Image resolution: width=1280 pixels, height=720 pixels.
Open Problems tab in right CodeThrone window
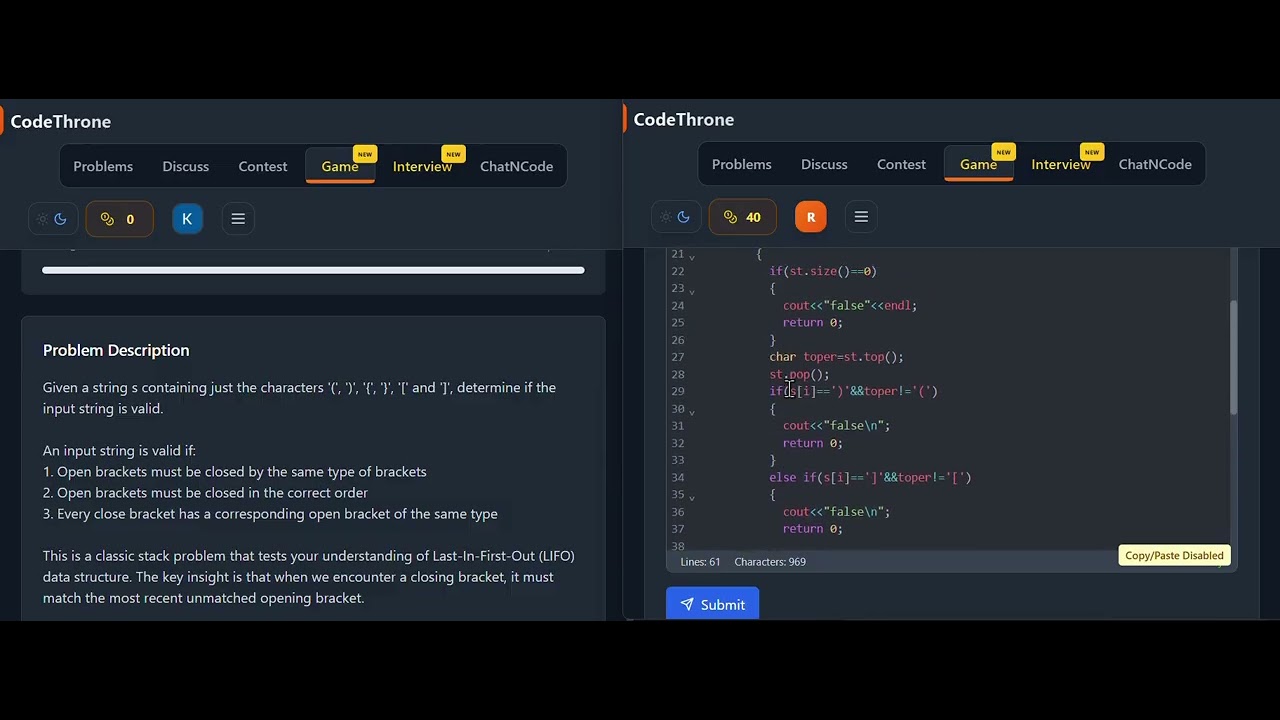(x=742, y=164)
